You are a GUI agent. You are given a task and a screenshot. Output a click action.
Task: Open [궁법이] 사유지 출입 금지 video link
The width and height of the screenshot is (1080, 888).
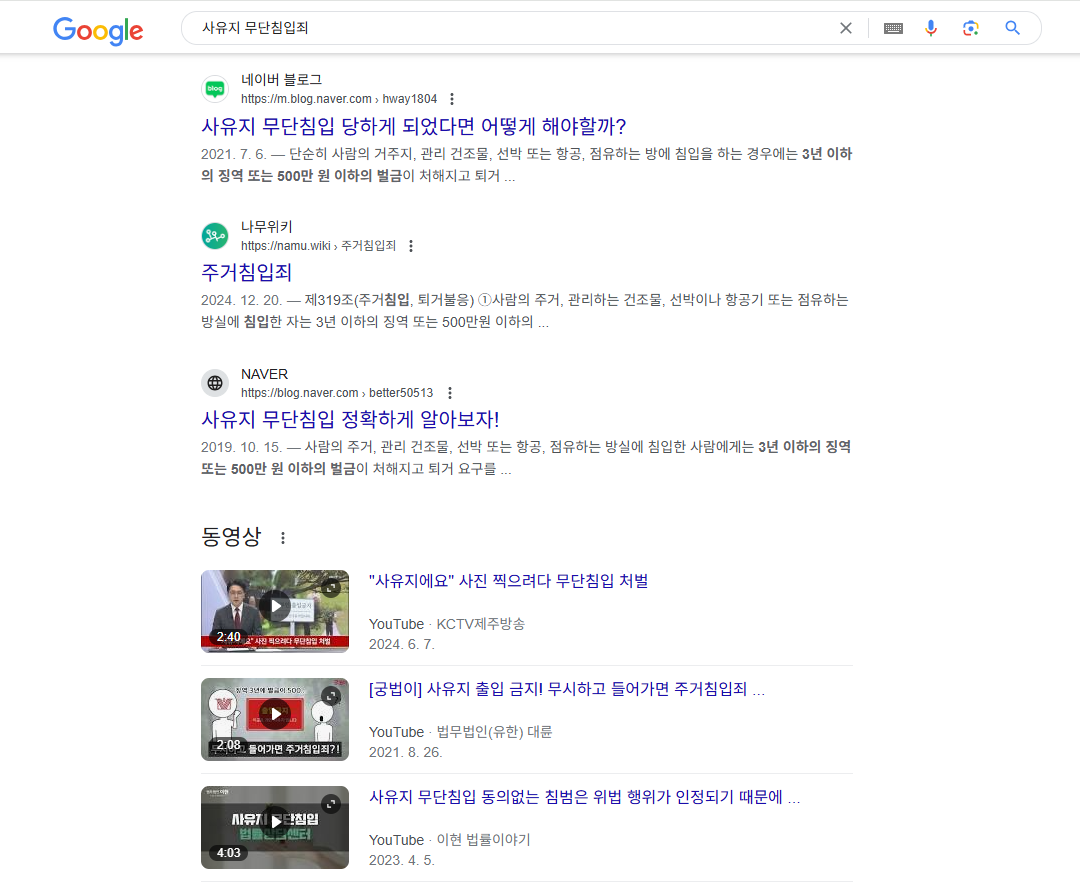(x=566, y=689)
